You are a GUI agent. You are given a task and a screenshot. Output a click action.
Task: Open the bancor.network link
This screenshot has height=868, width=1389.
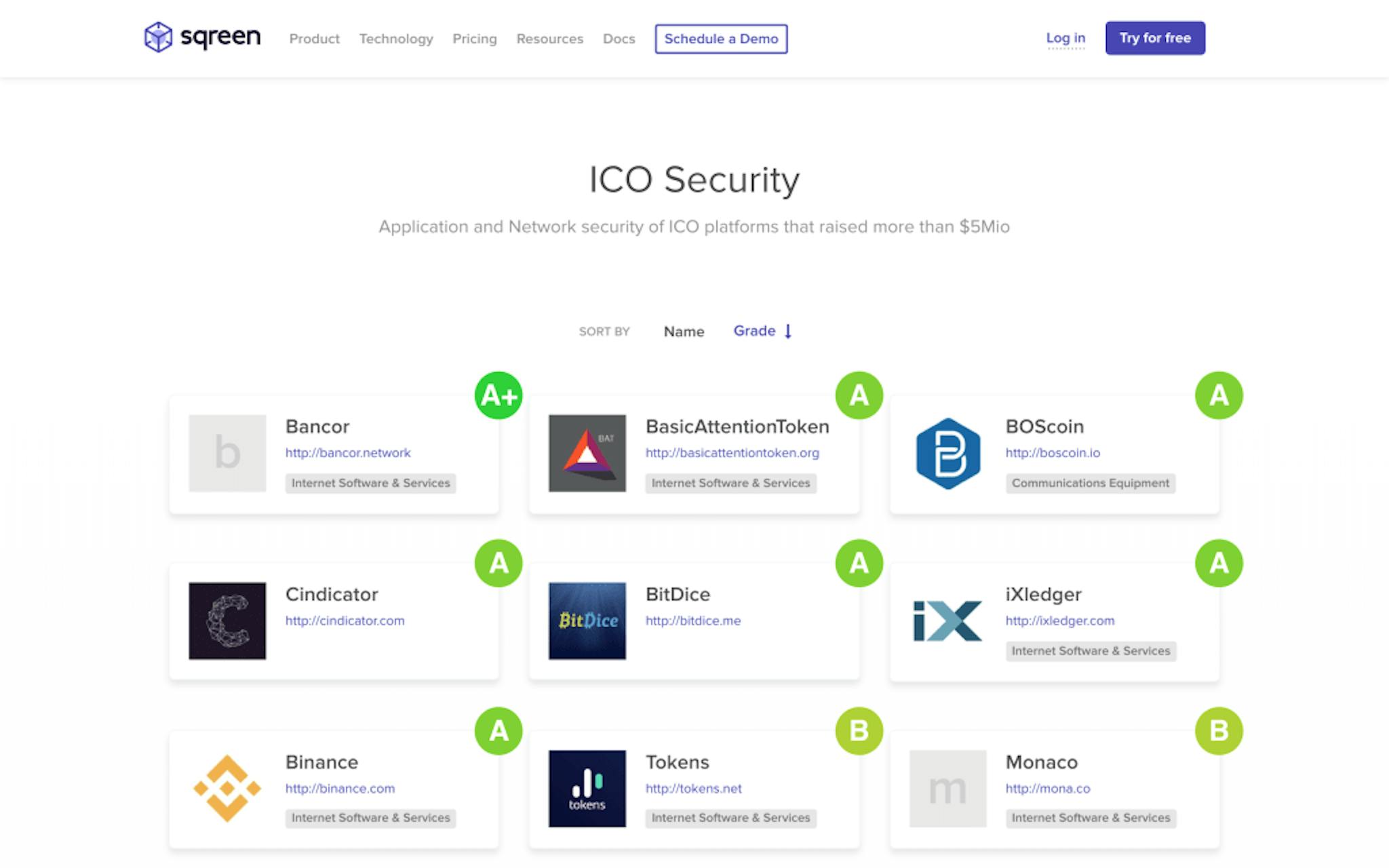tap(348, 452)
